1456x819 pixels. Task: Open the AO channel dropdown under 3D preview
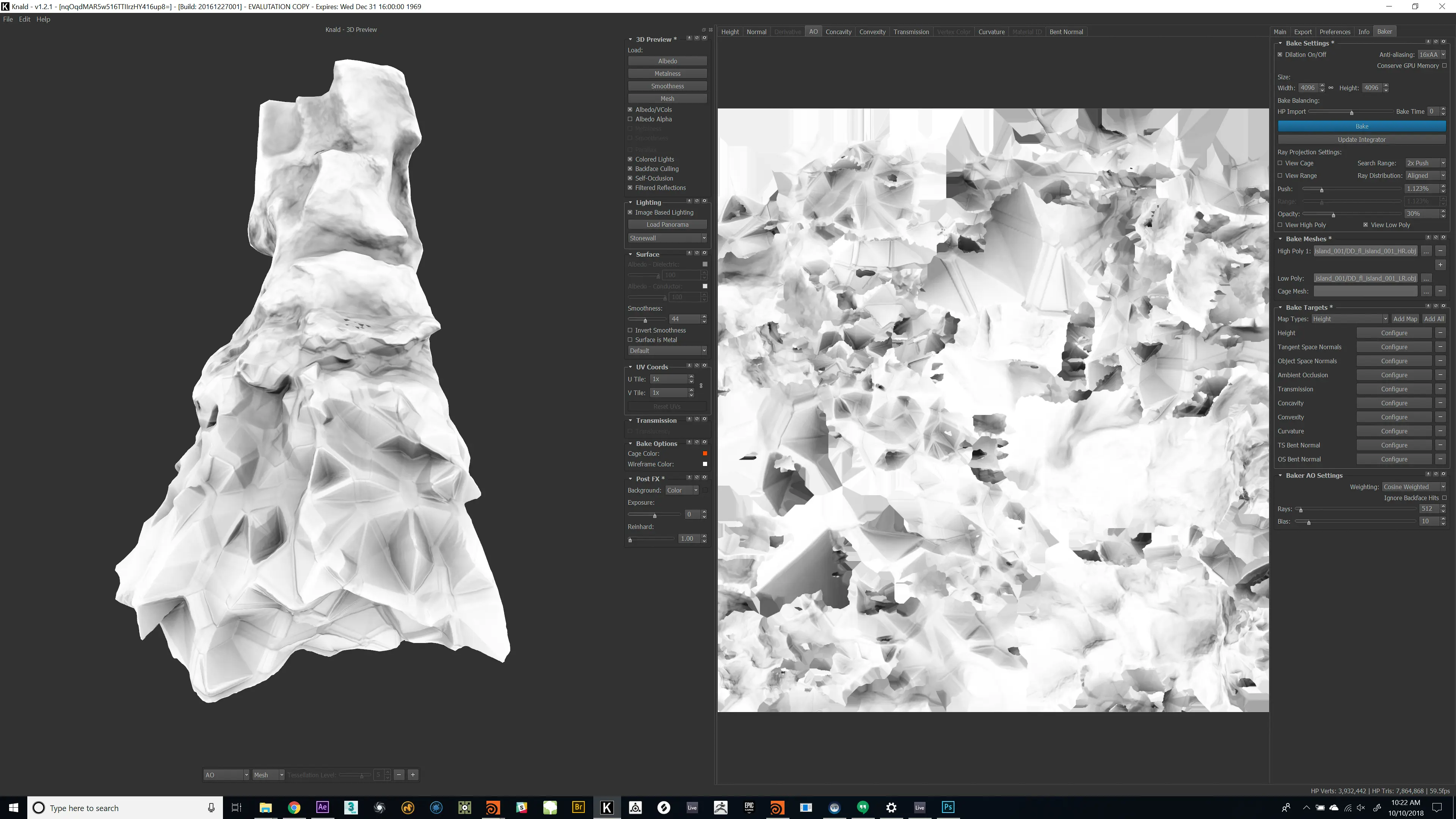[x=226, y=775]
